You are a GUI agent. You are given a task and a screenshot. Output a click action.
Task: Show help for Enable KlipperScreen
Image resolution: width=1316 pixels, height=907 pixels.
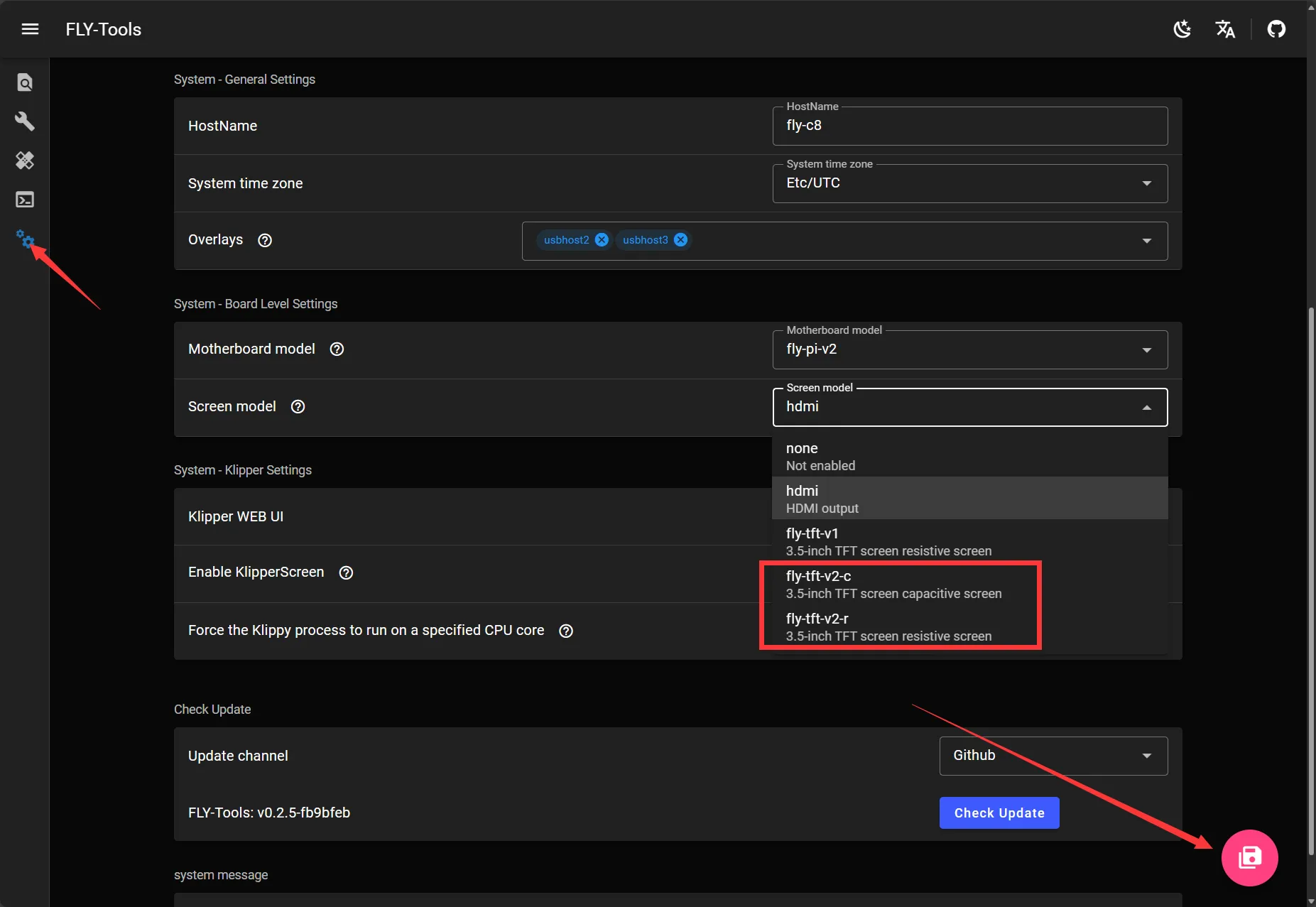tap(346, 572)
